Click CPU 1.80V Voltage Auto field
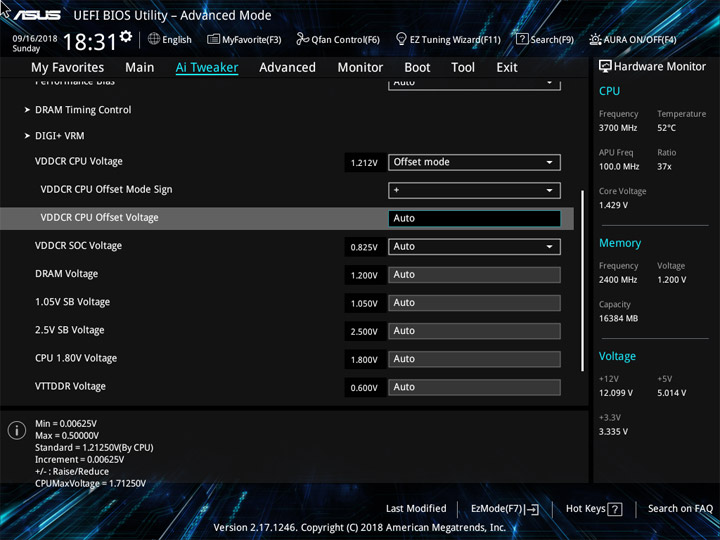 [474, 359]
